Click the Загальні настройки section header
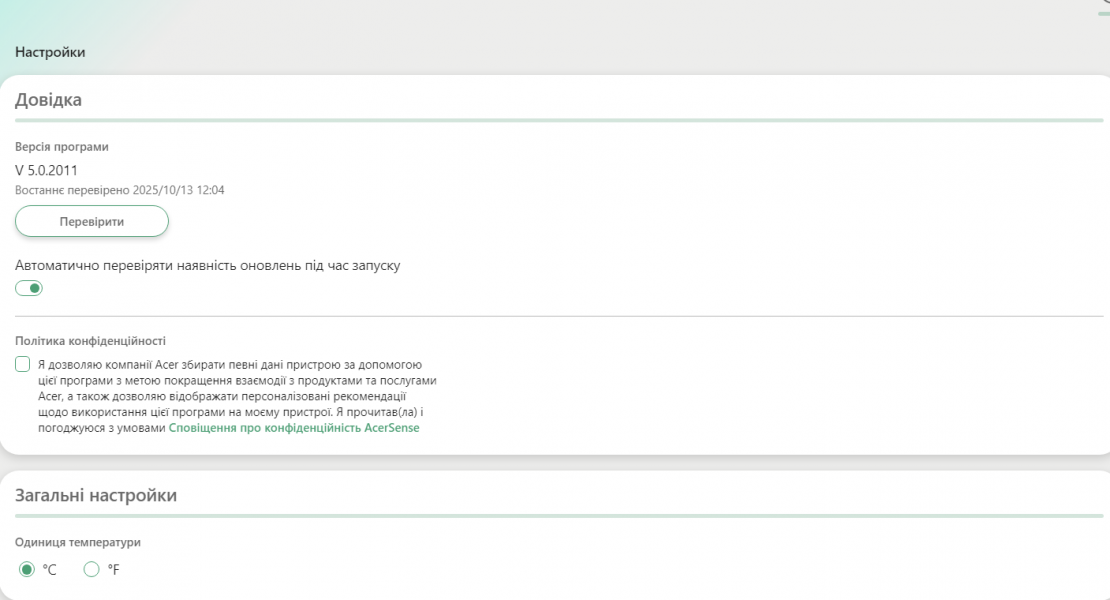The height and width of the screenshot is (600, 1110). point(96,495)
